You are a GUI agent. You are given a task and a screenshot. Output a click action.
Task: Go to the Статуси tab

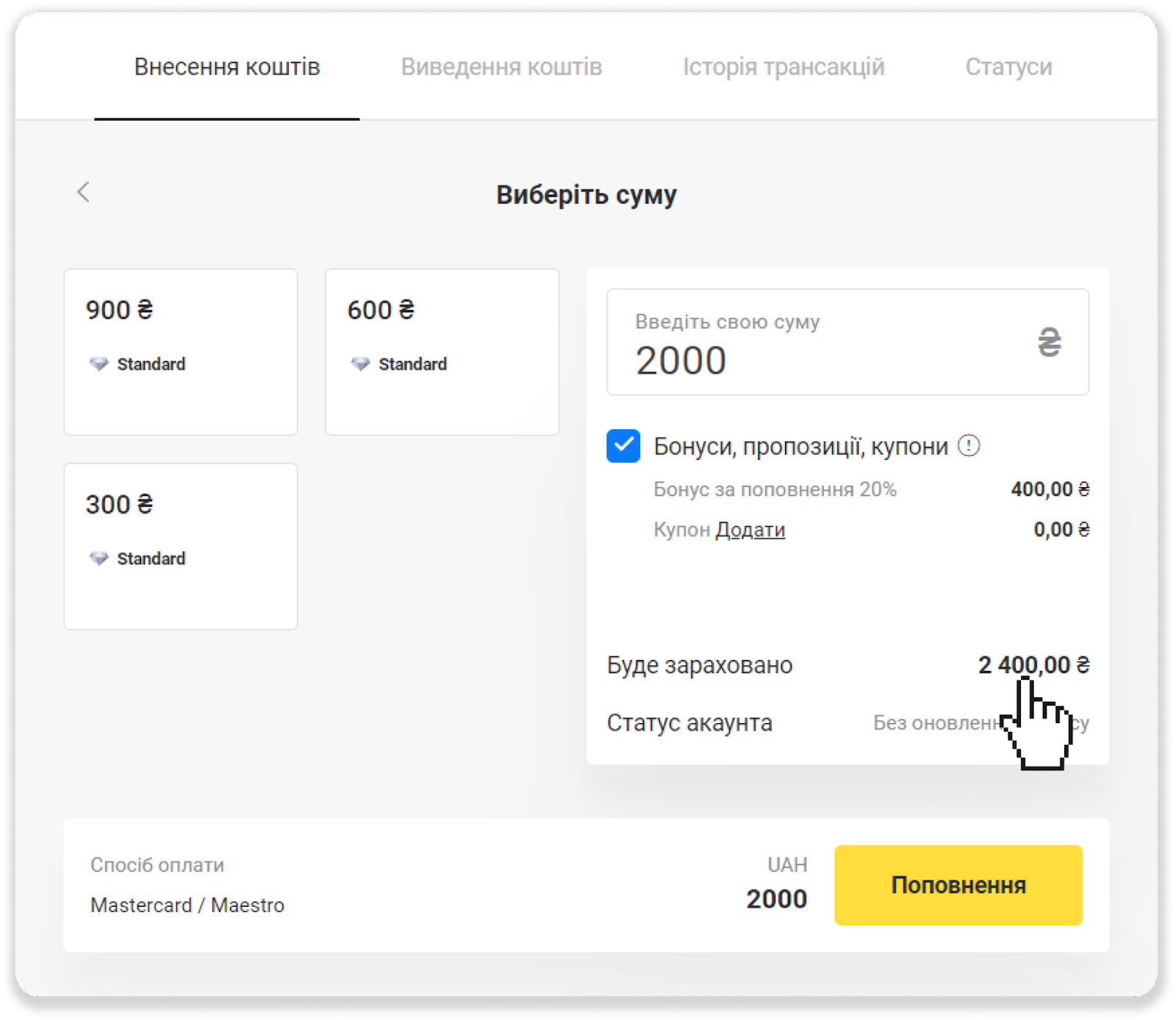tap(1008, 67)
